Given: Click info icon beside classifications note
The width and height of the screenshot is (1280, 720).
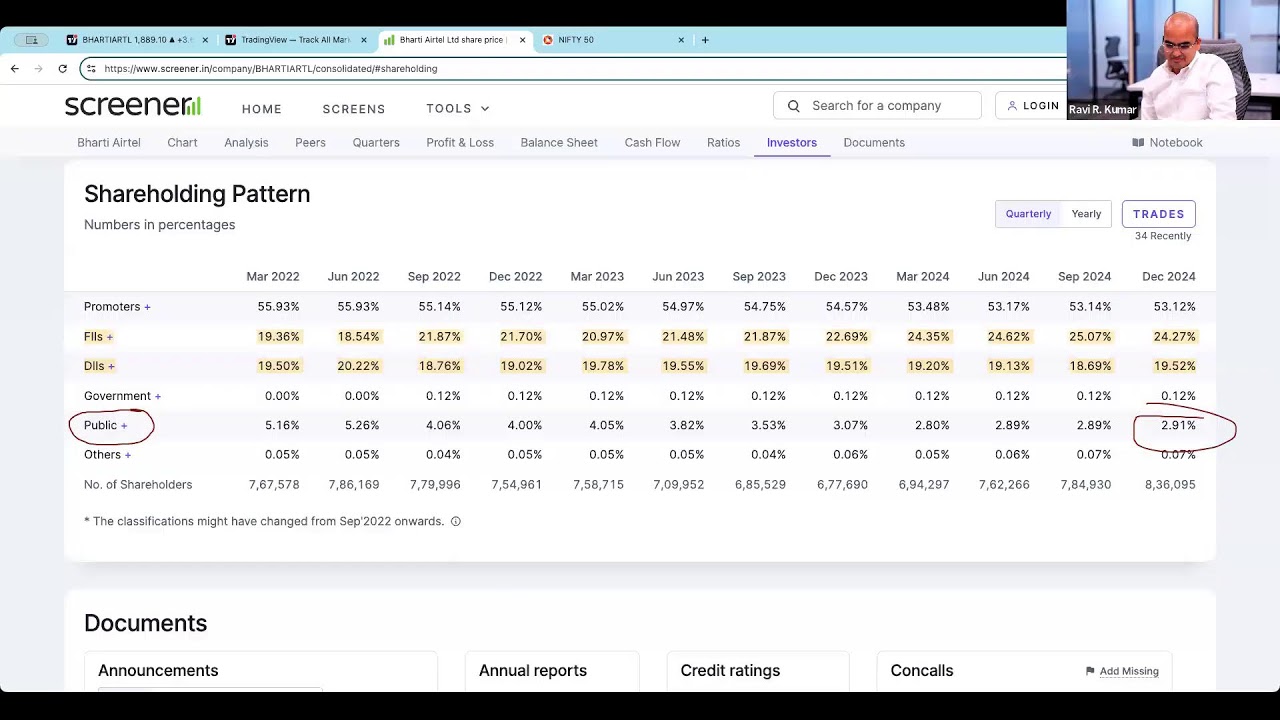Looking at the screenshot, I should 455,521.
